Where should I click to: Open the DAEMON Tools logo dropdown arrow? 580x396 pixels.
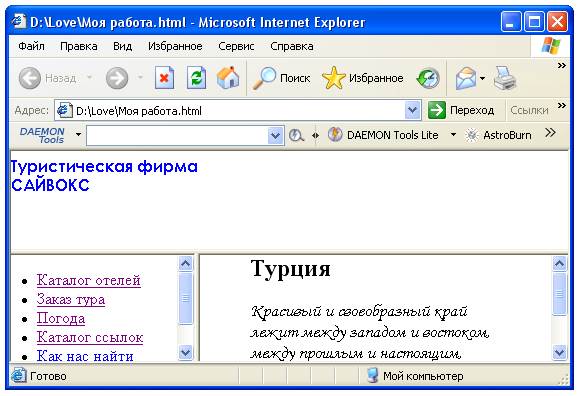click(78, 135)
